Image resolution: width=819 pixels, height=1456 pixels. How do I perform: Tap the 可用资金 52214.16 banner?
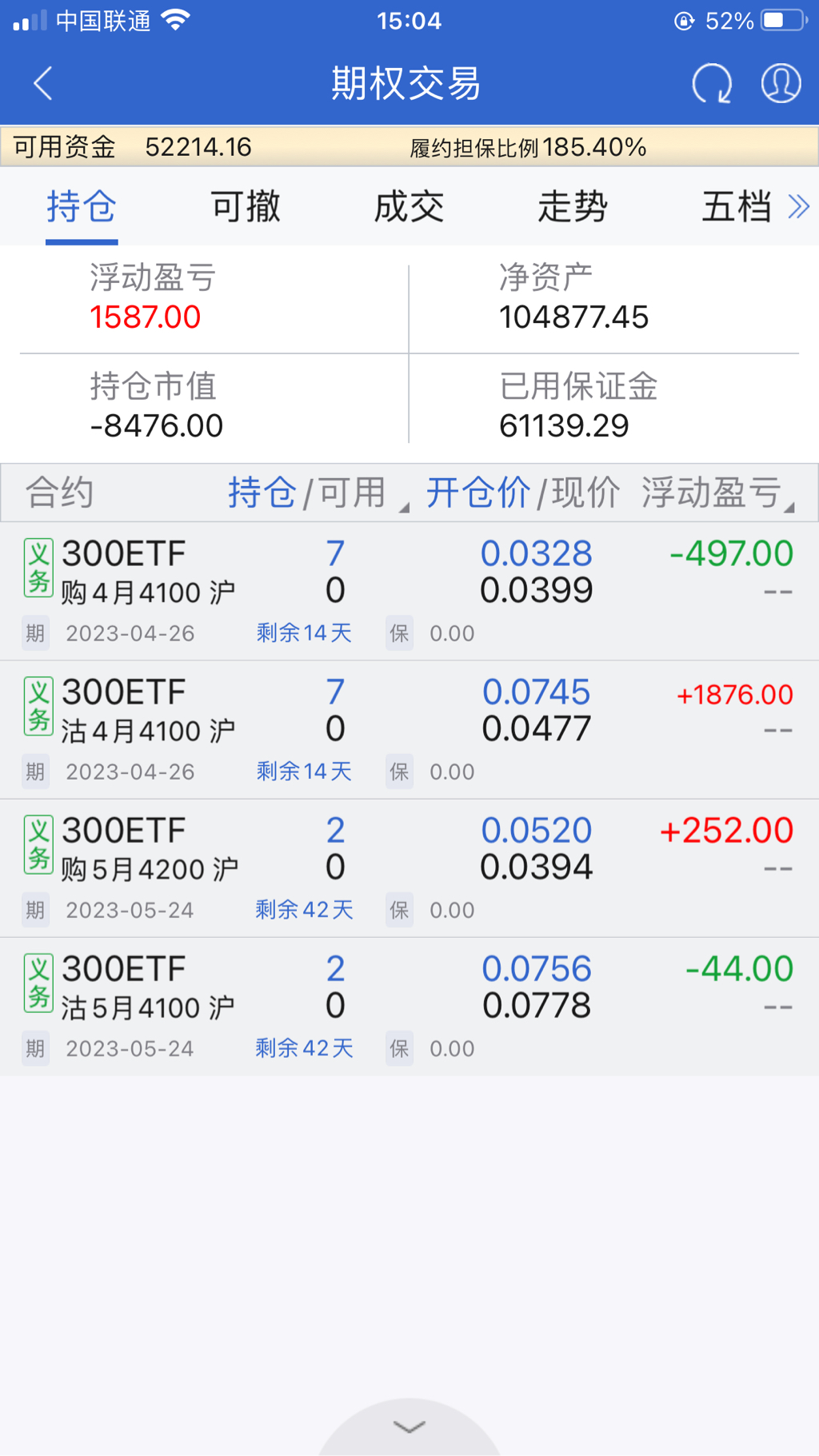133,147
